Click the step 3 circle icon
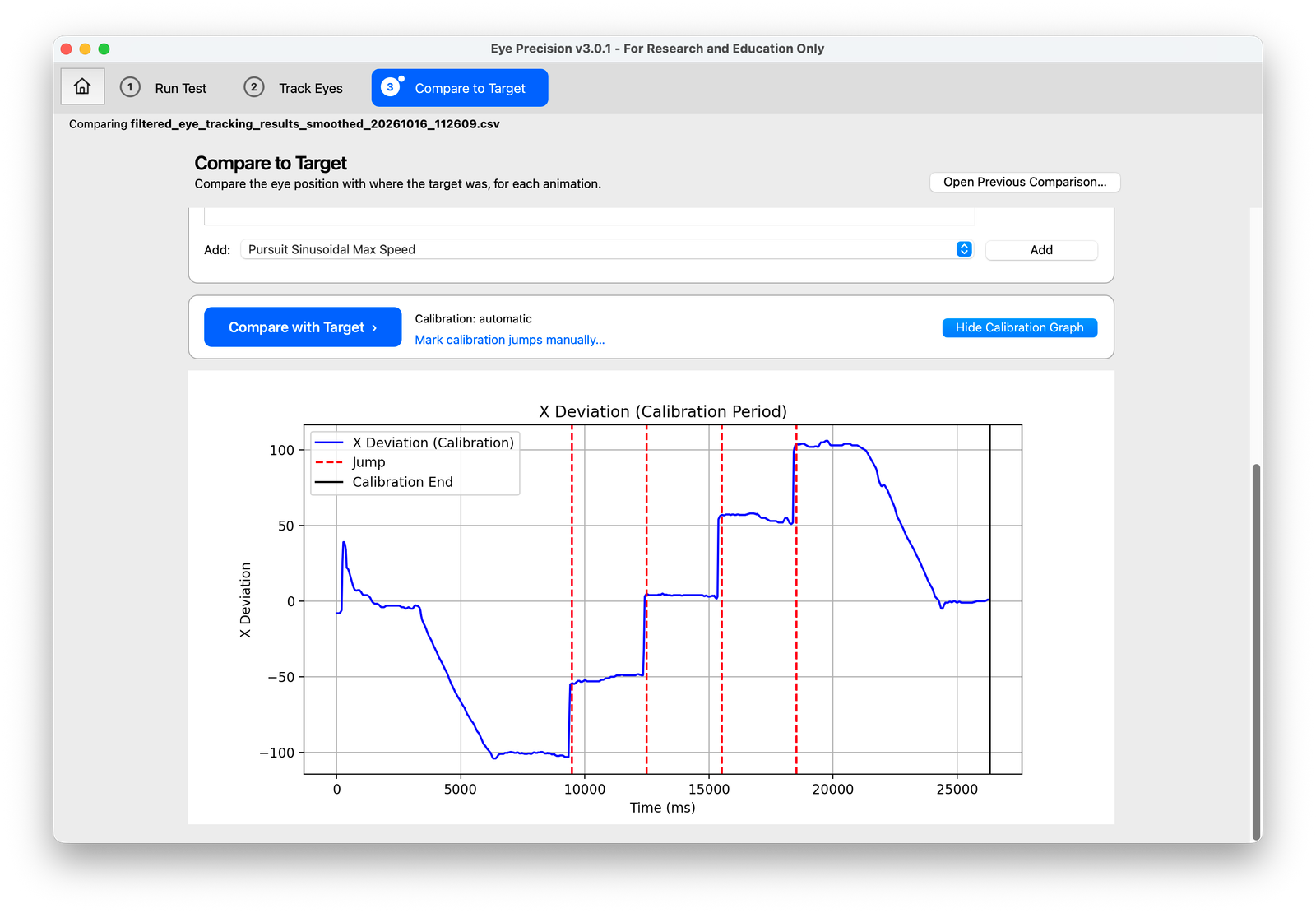Viewport: 1316px width, 913px height. [391, 87]
